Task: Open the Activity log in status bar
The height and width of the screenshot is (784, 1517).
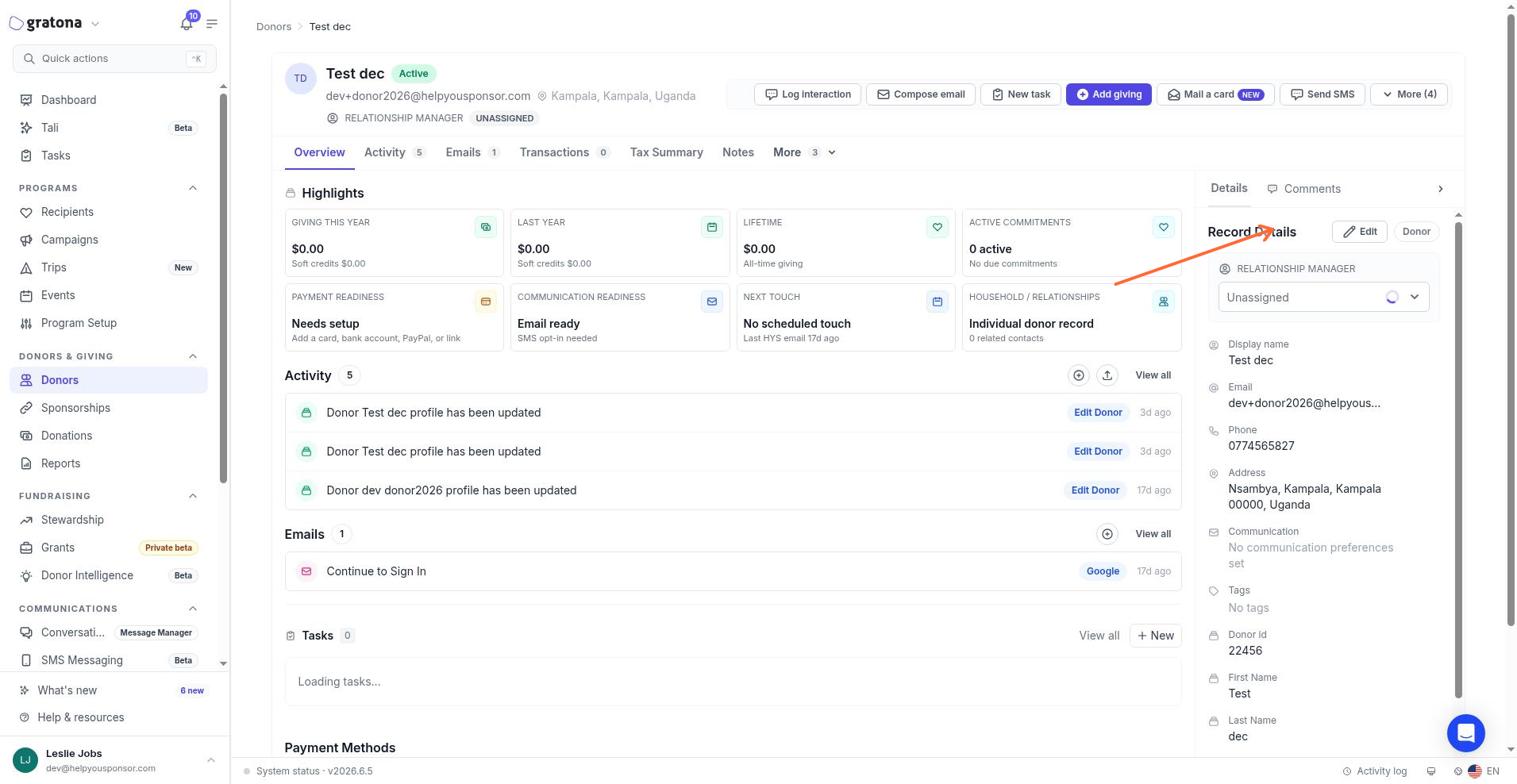Action: click(x=1375, y=771)
